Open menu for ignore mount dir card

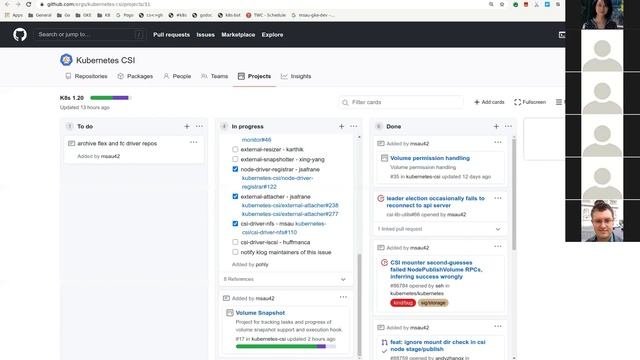pos(498,327)
